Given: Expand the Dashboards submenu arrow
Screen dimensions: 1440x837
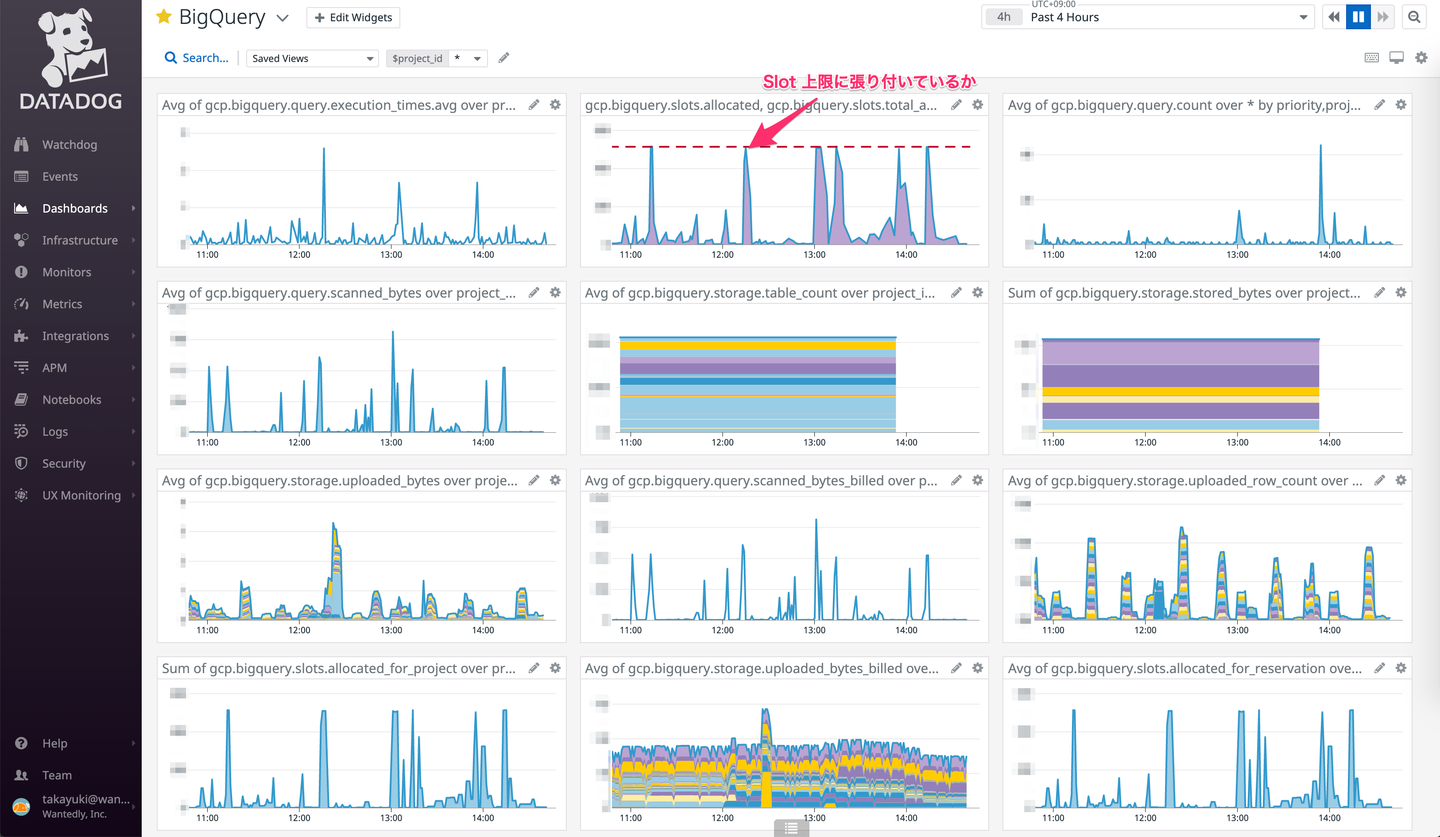Looking at the screenshot, I should tap(133, 209).
